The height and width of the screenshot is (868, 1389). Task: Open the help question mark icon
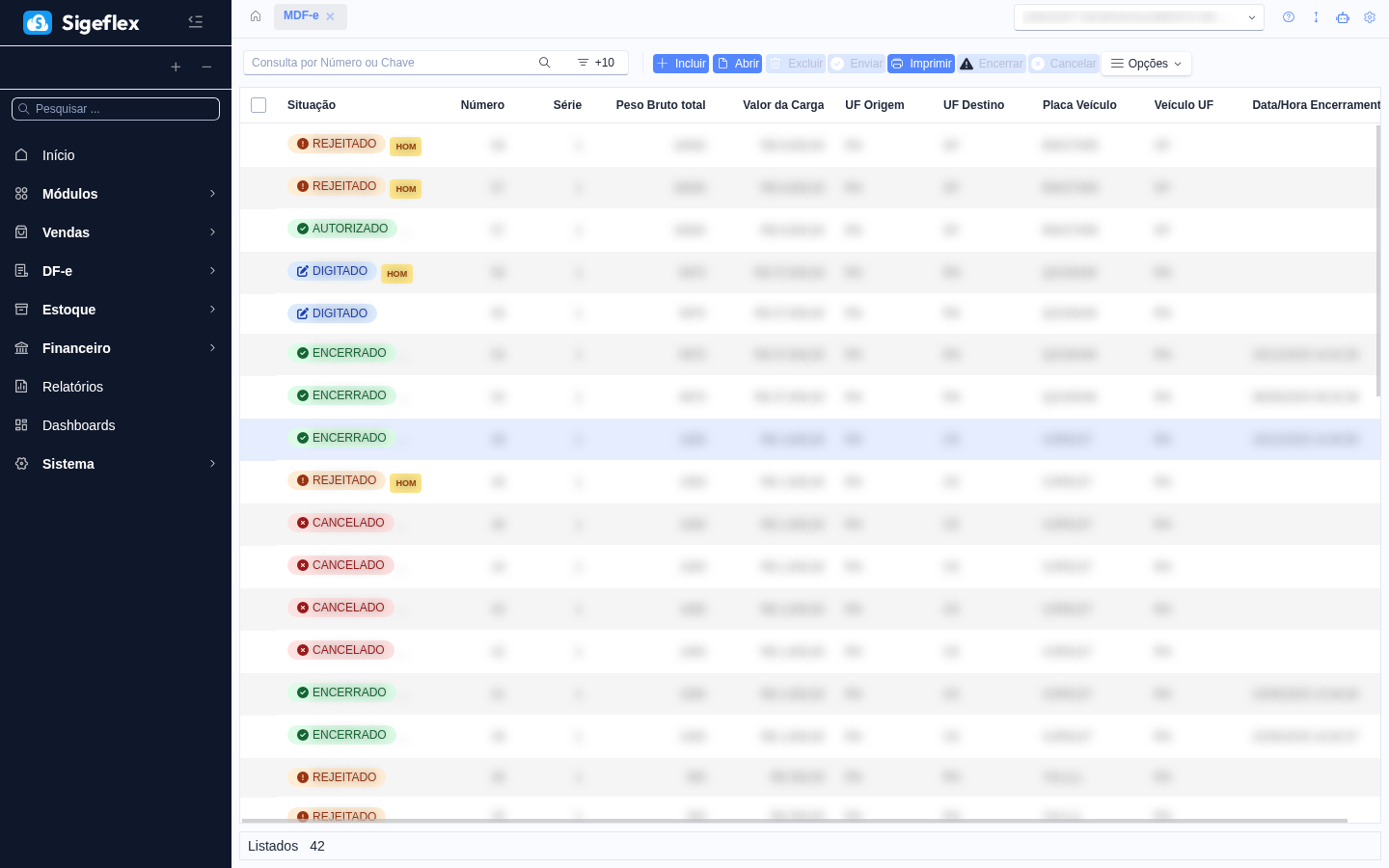(x=1289, y=17)
